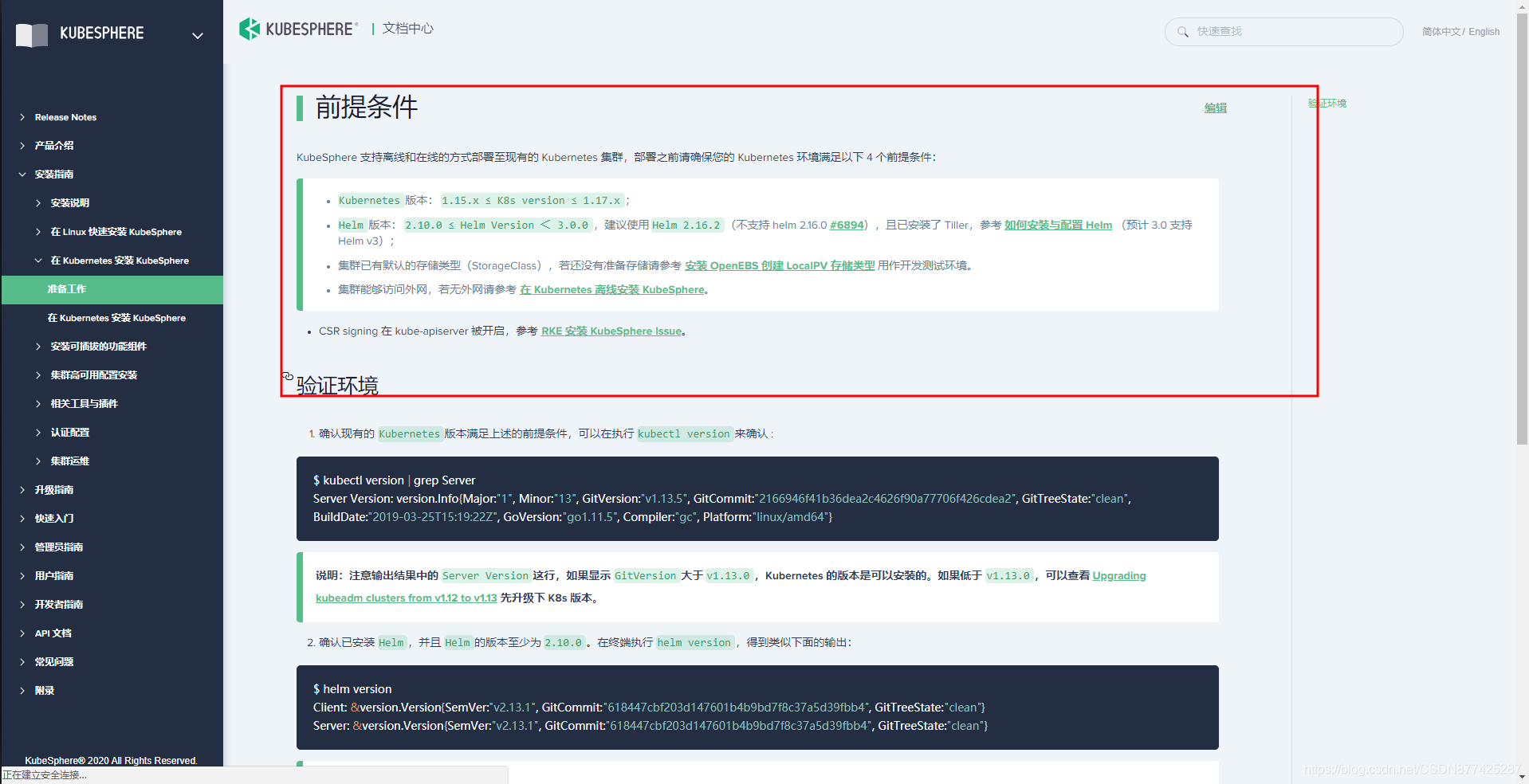Open API 文档 in sidebar

(53, 633)
